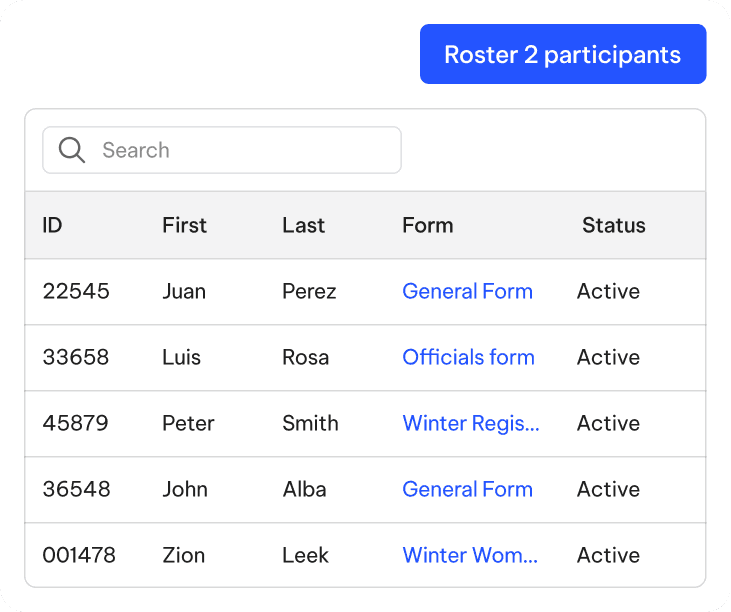Click last name Alba

click(x=304, y=489)
